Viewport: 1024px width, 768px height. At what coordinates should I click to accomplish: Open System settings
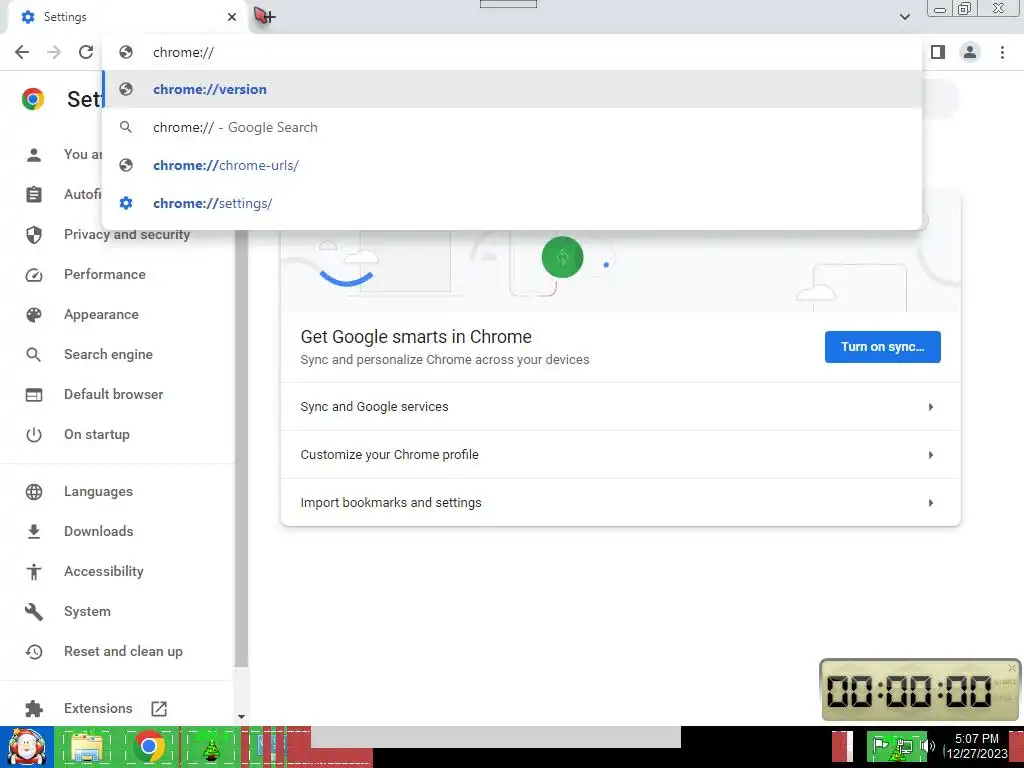[88, 611]
